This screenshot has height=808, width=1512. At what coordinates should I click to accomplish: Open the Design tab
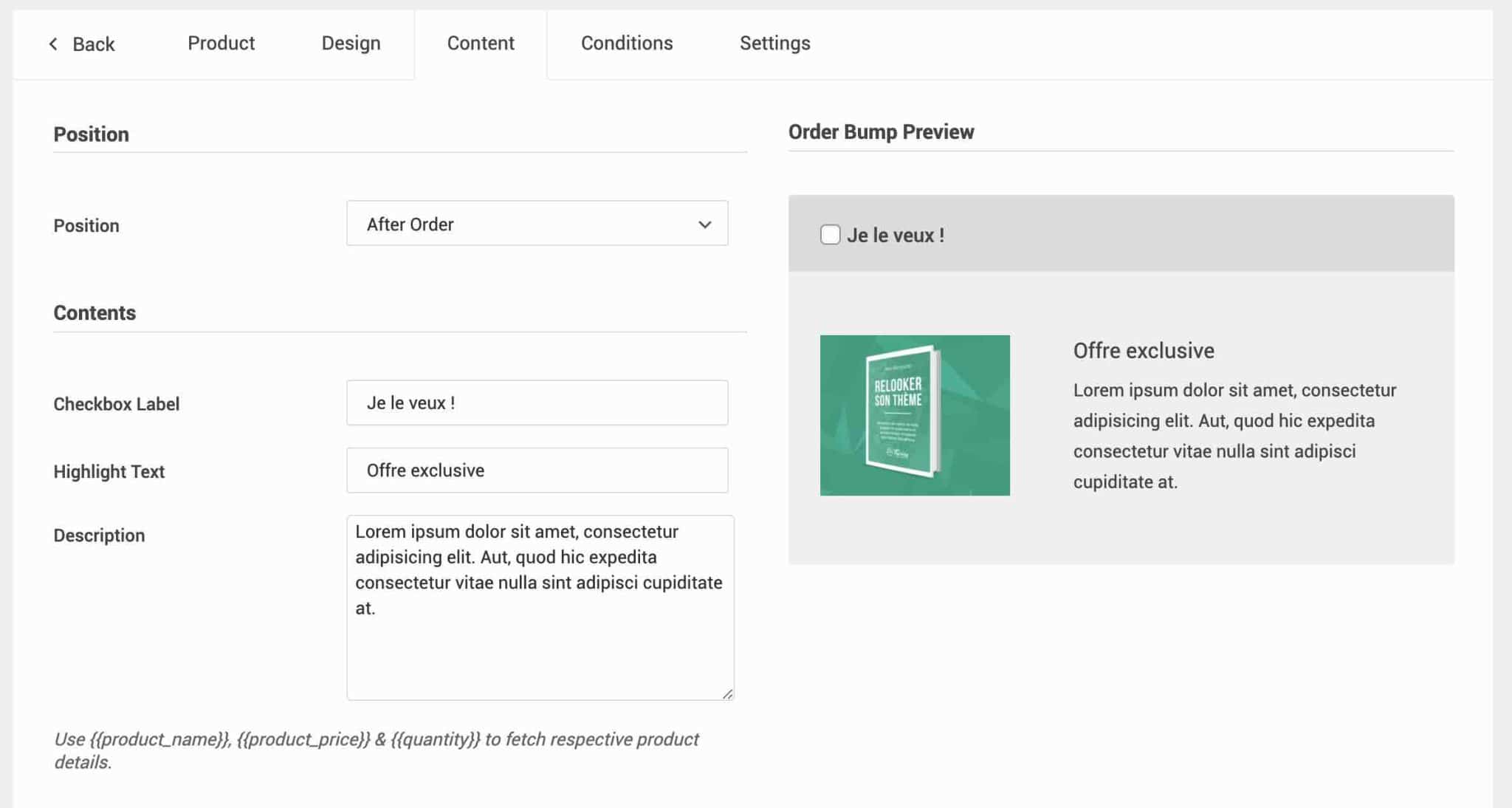point(351,44)
